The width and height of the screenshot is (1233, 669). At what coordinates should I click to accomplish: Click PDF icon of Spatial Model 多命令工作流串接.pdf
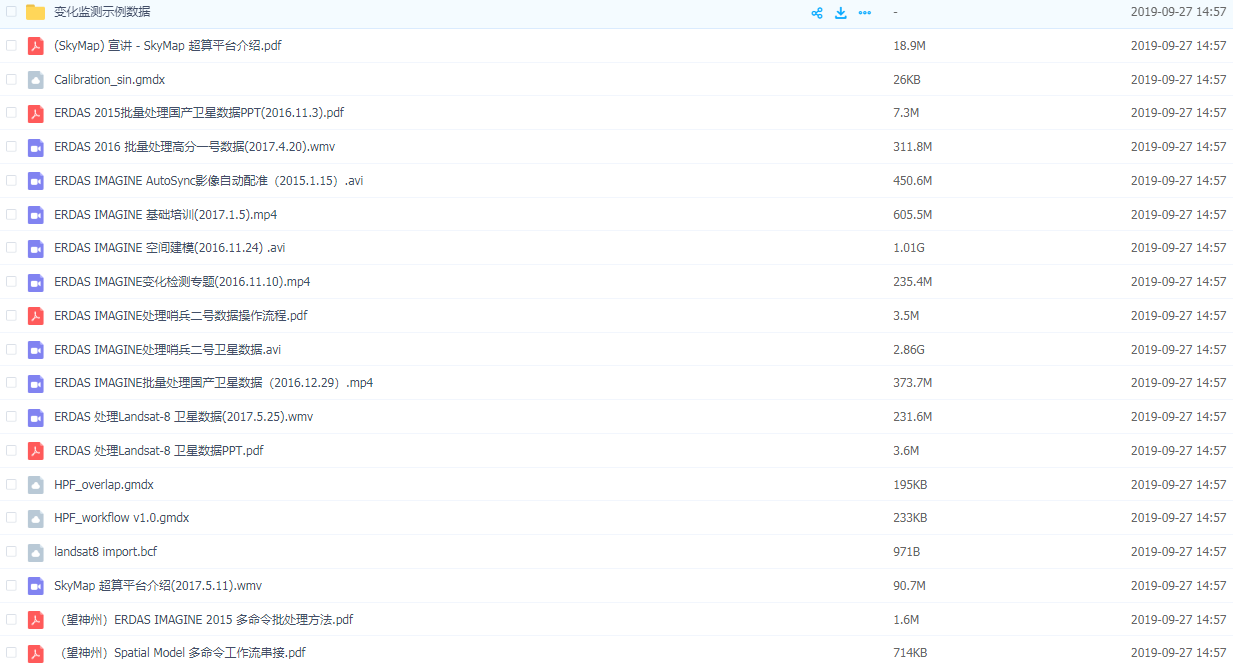coord(36,653)
